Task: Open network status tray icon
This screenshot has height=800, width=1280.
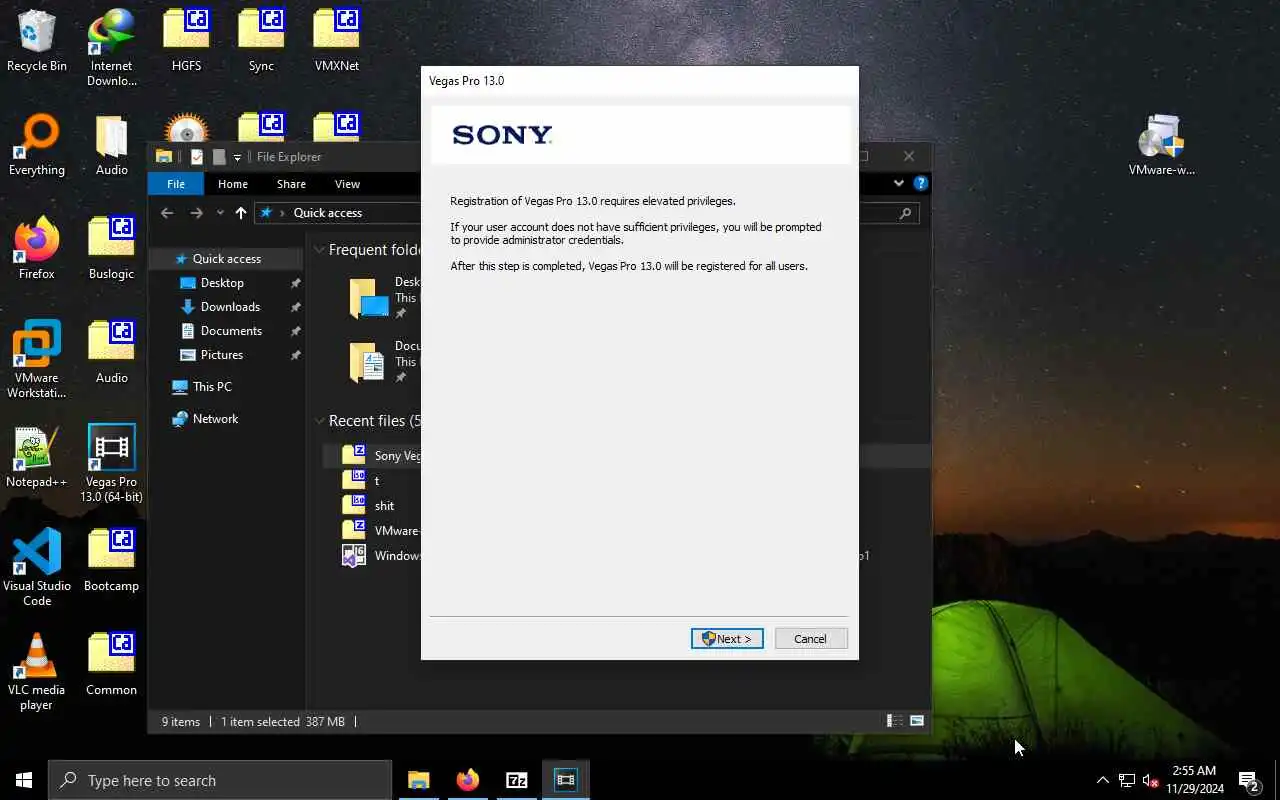Action: pyautogui.click(x=1127, y=780)
